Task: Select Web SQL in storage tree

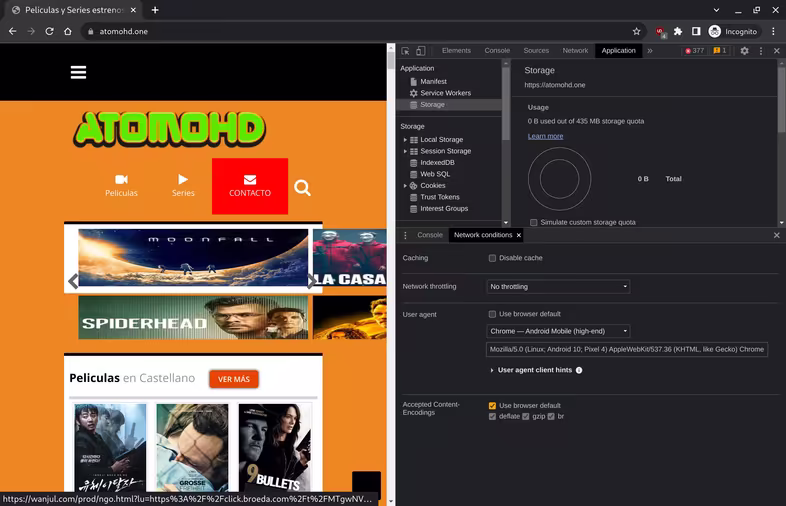Action: point(435,174)
